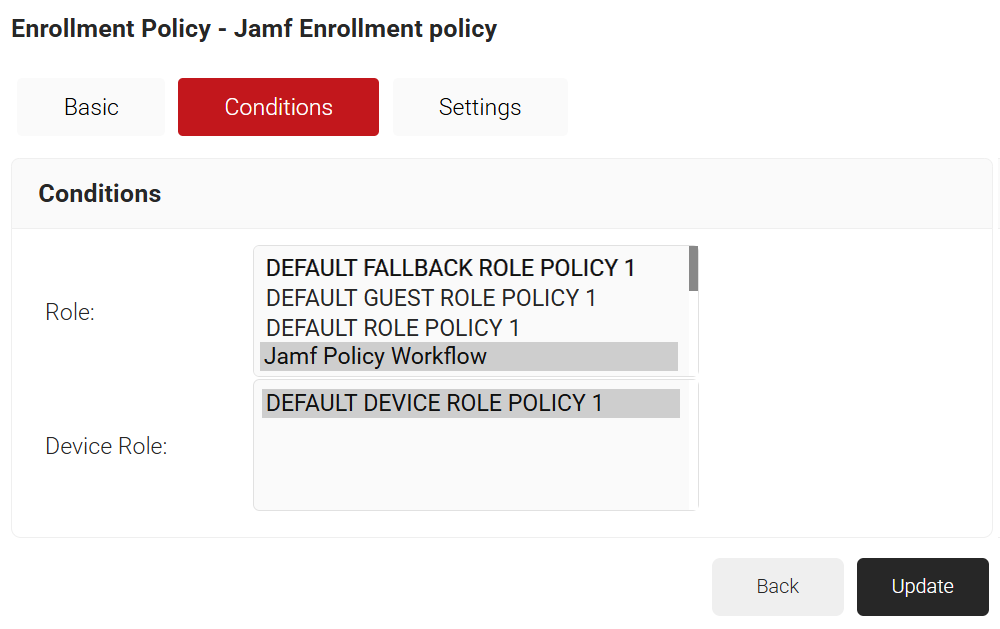The image size is (1000, 629).
Task: Click the Update button
Action: (x=922, y=587)
